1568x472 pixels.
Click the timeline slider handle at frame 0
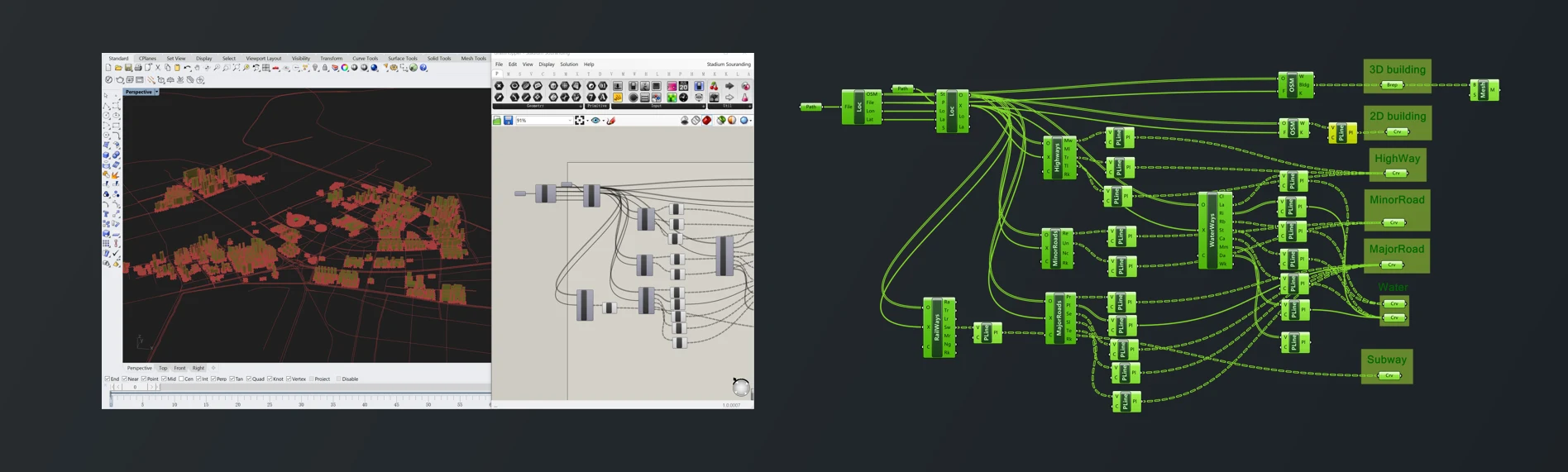tap(111, 400)
